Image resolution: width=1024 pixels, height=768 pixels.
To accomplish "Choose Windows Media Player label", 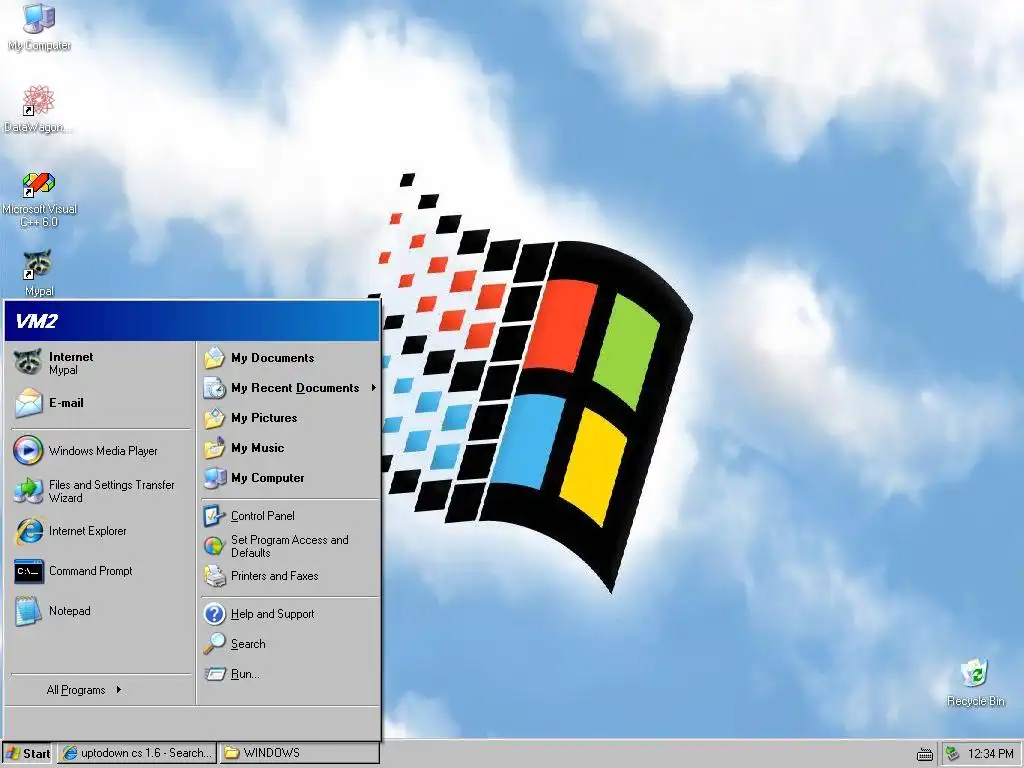I will pyautogui.click(x=103, y=451).
